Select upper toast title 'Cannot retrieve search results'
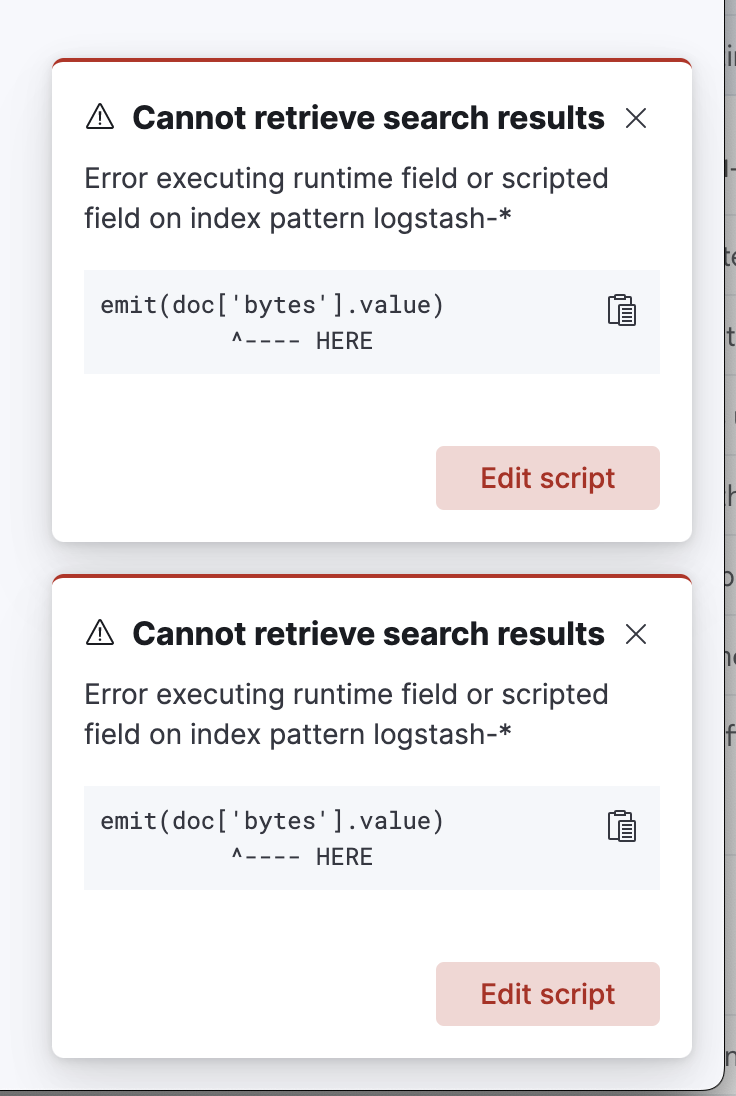Image resolution: width=736 pixels, height=1096 pixels. click(x=368, y=117)
